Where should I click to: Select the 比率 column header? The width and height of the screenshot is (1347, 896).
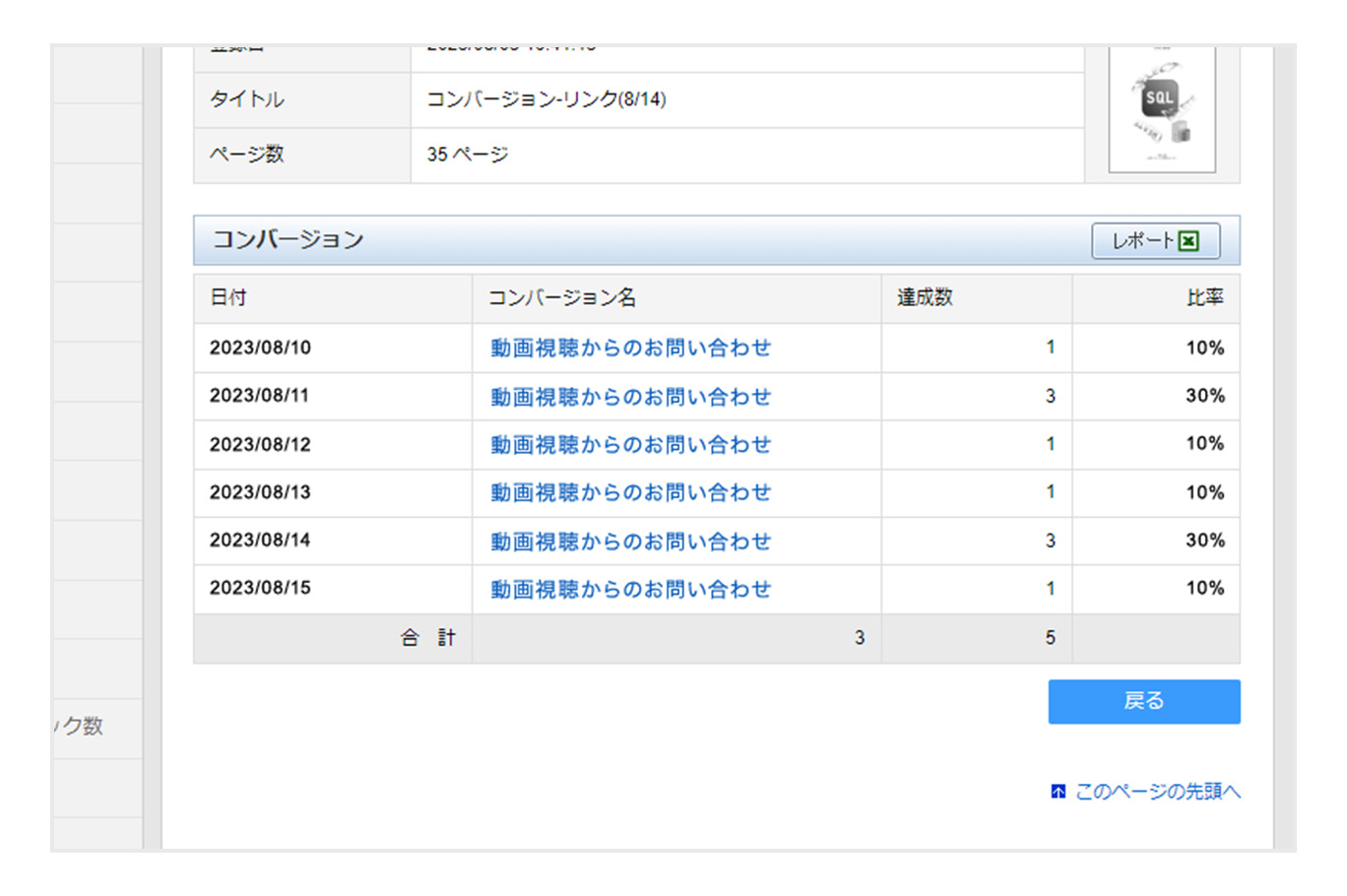(1208, 297)
